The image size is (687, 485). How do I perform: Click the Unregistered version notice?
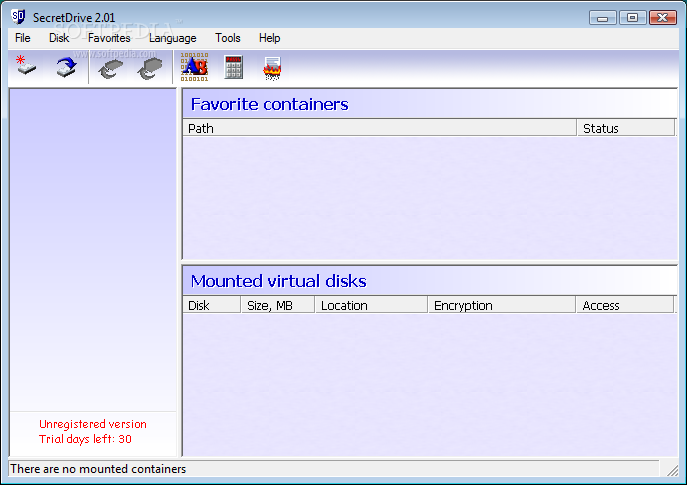pos(93,424)
